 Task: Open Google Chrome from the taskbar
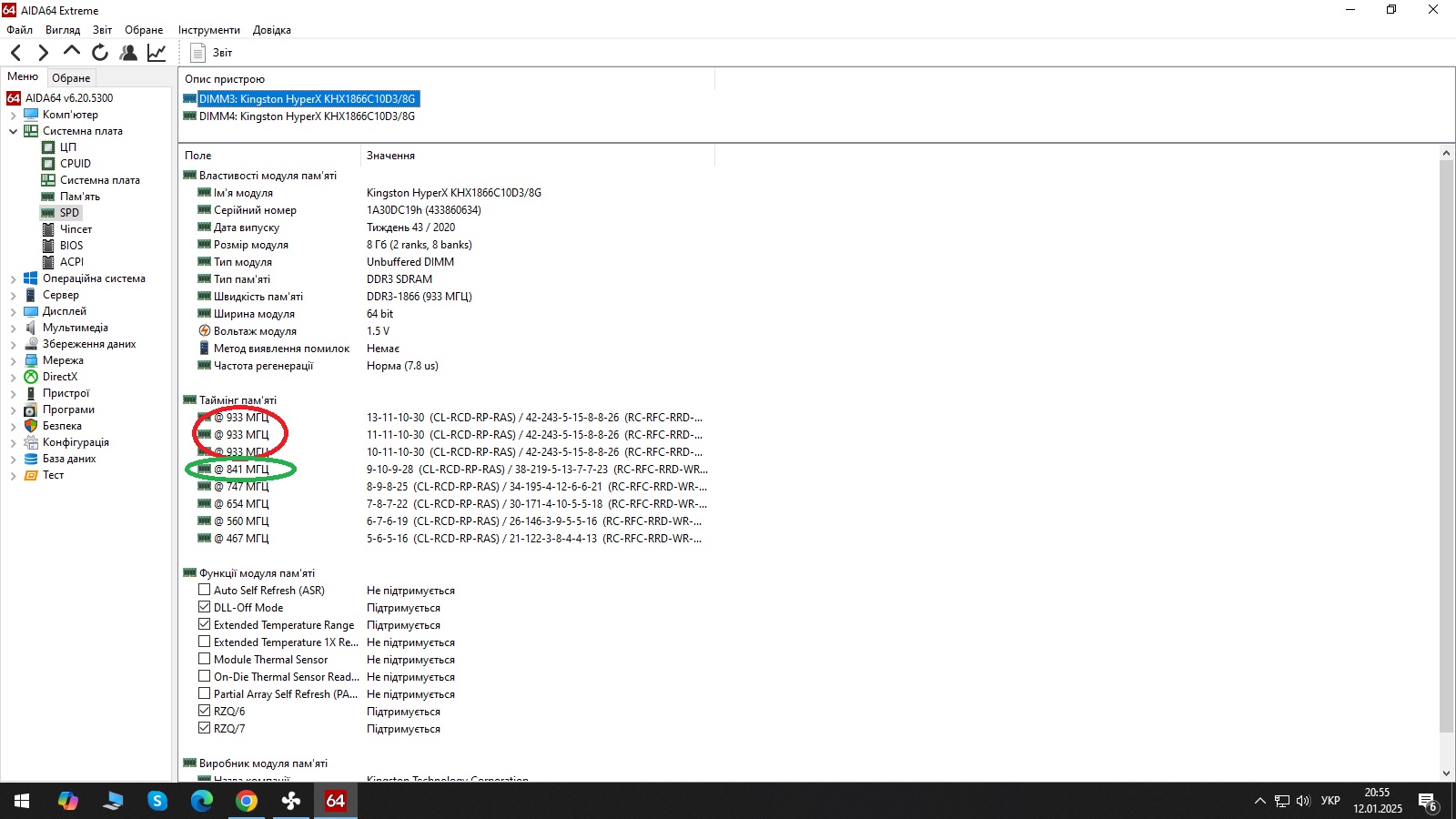point(247,801)
